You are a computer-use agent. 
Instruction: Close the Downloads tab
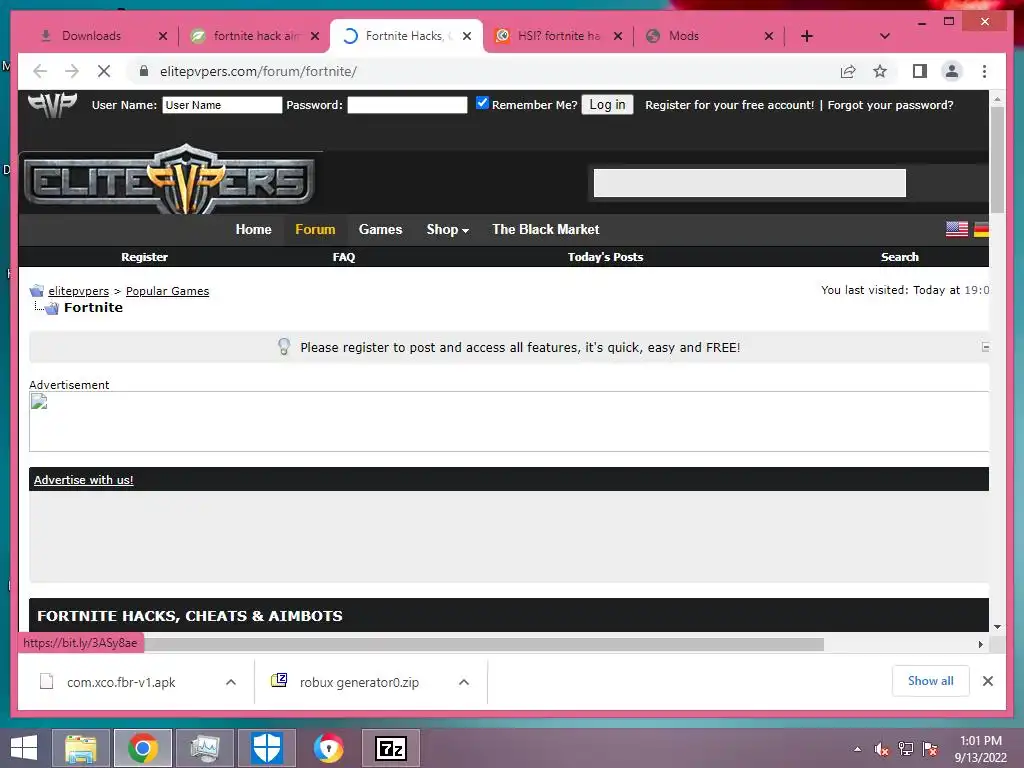click(163, 36)
